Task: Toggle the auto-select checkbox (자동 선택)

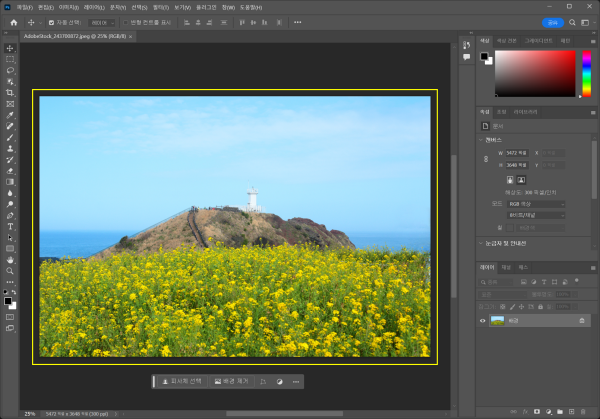Action: [x=51, y=22]
